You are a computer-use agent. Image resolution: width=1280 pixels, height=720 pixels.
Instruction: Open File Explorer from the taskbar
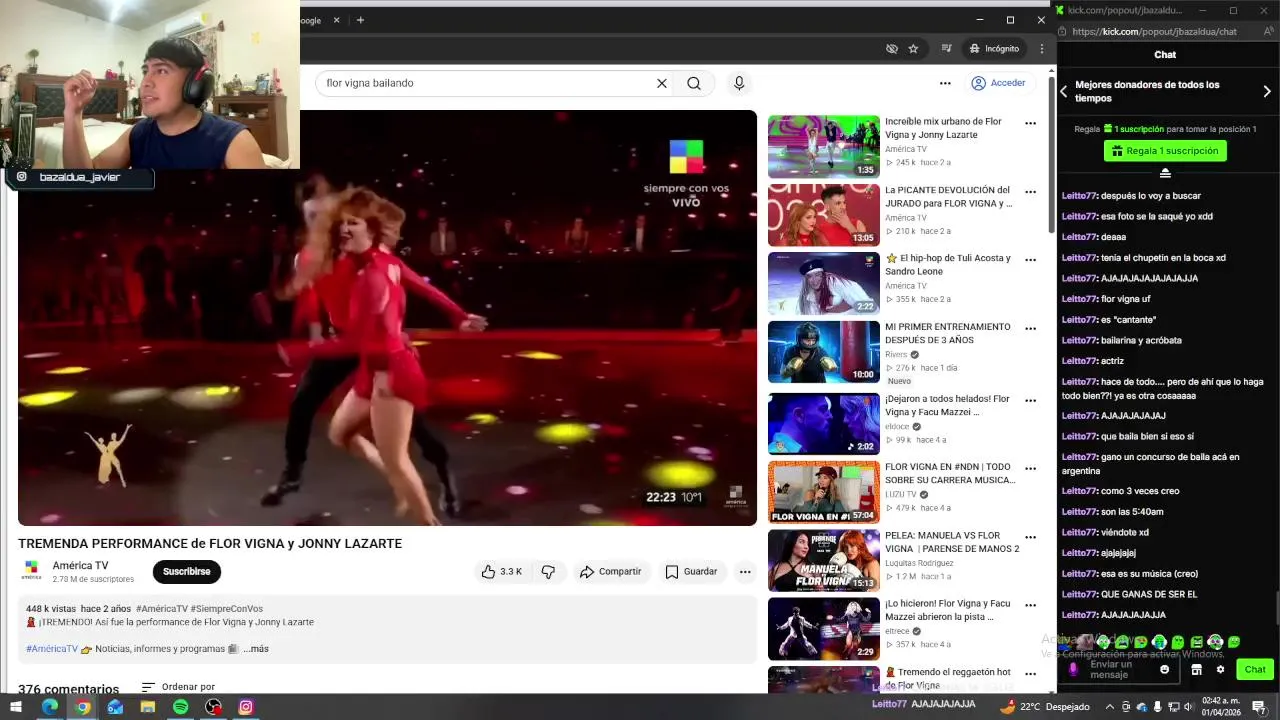click(x=148, y=707)
